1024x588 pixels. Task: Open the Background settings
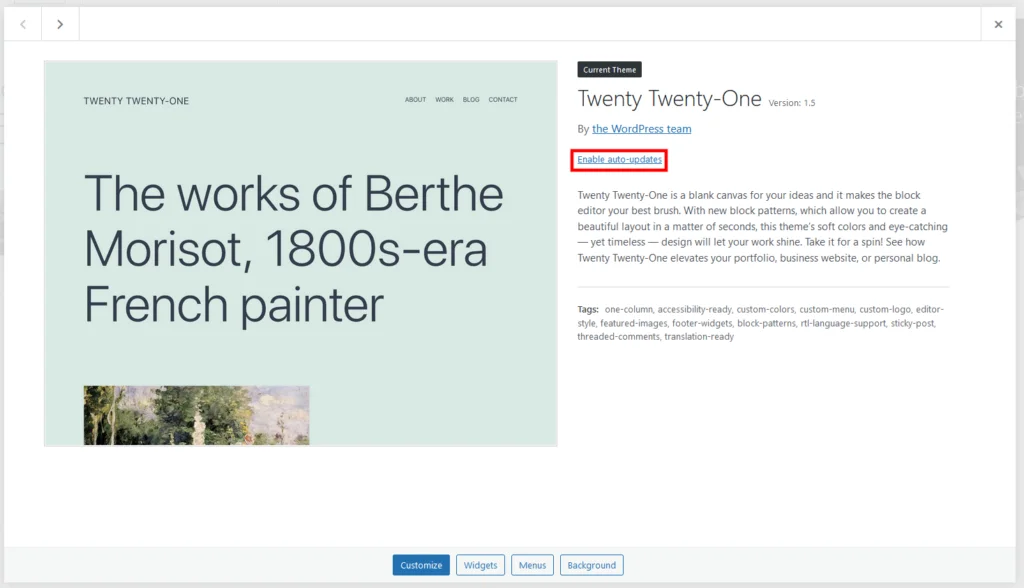(x=591, y=564)
